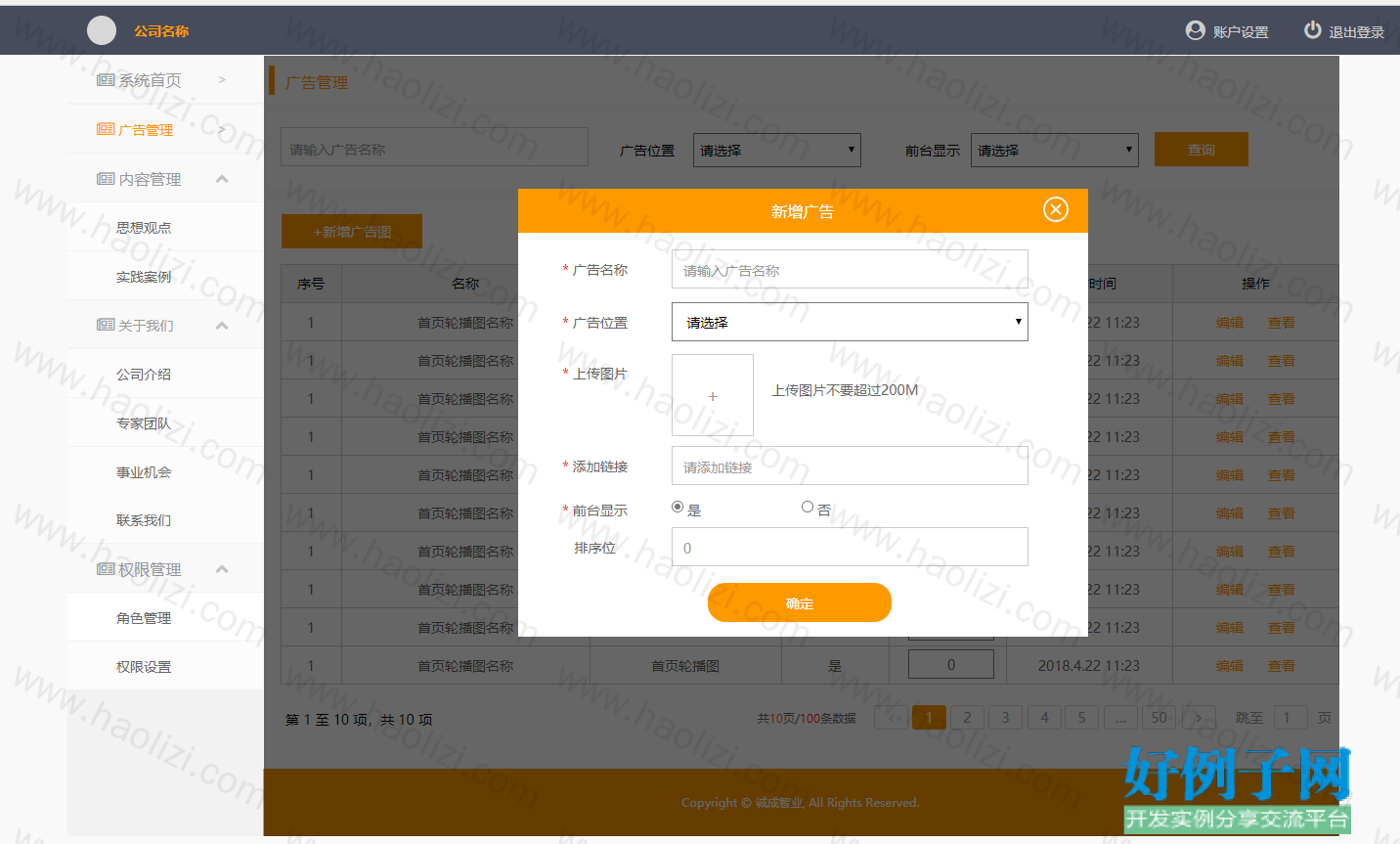The image size is (1400, 844).
Task: Go to pagination page 4
Action: click(x=1044, y=718)
